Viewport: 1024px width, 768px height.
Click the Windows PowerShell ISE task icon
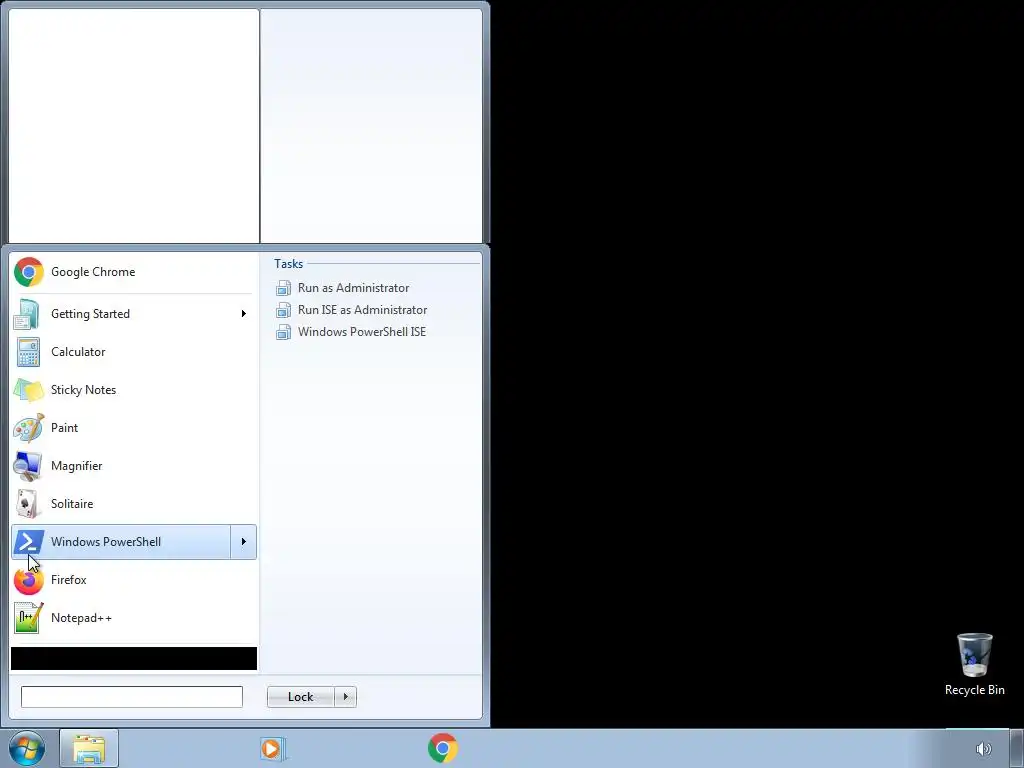(x=283, y=332)
